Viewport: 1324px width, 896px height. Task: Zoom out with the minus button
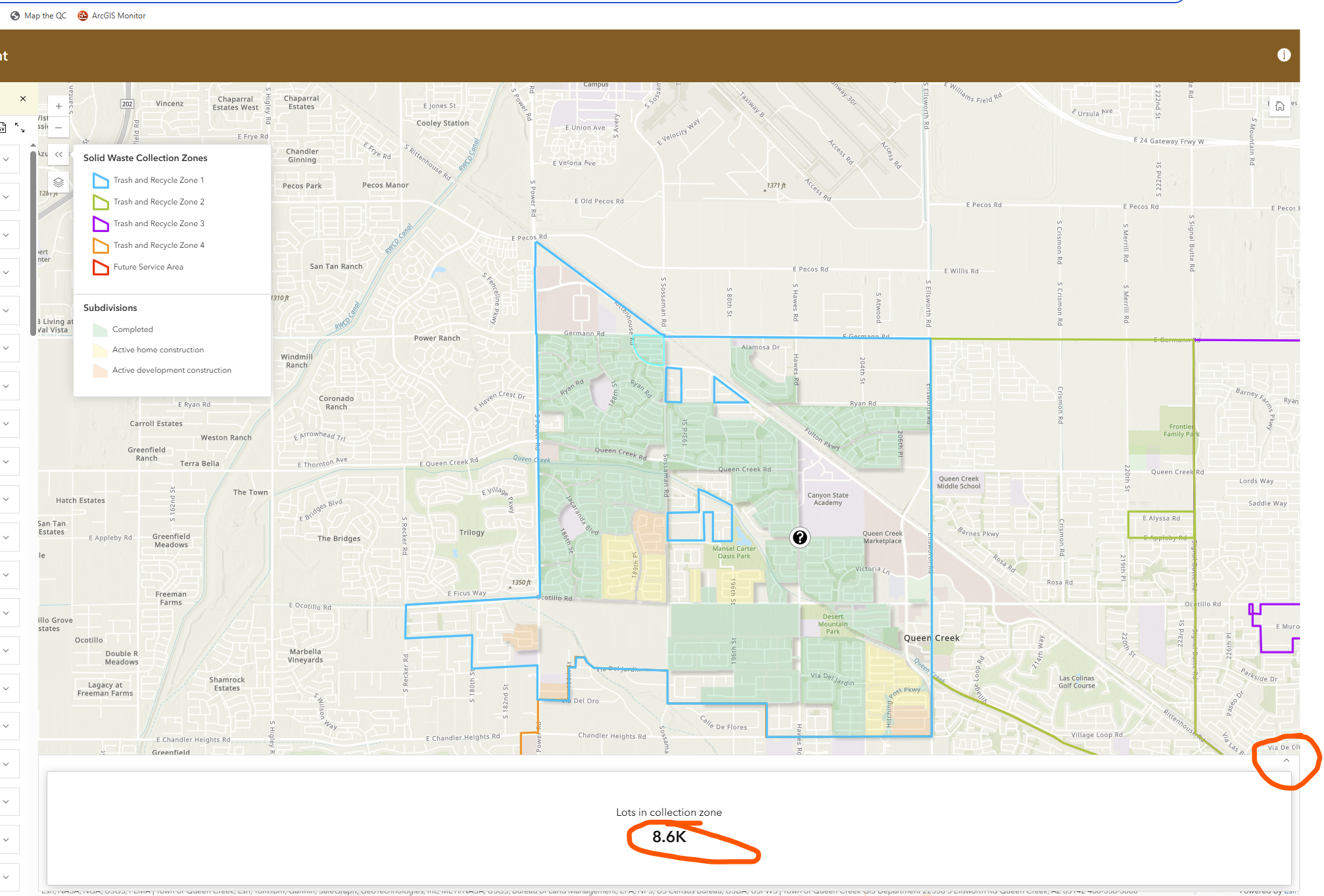pyautogui.click(x=59, y=128)
